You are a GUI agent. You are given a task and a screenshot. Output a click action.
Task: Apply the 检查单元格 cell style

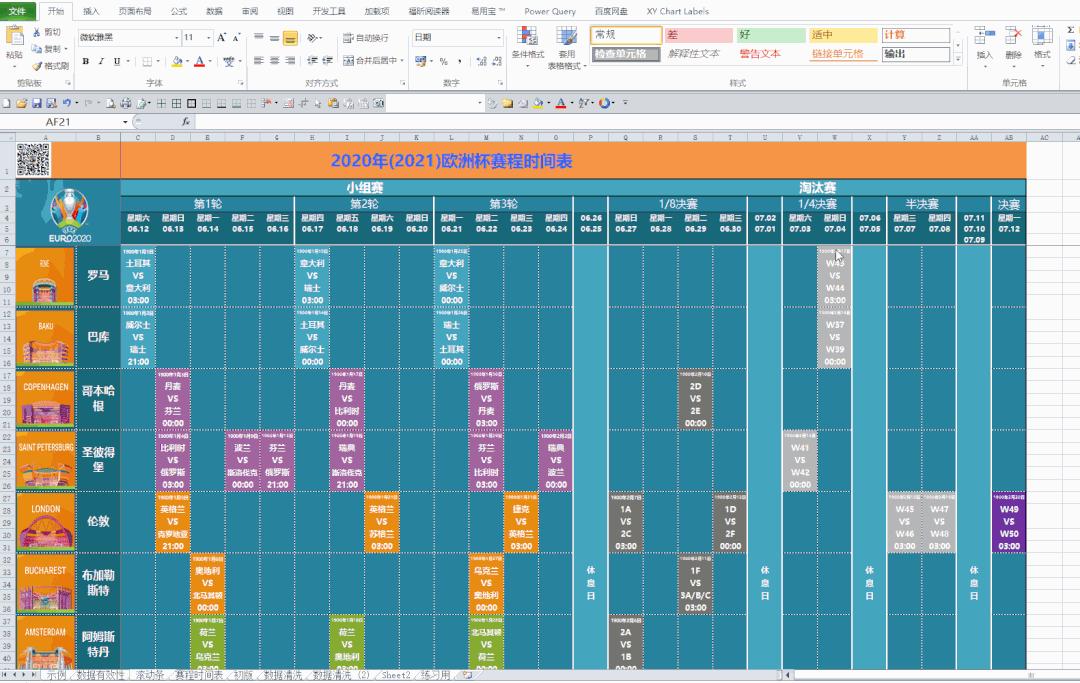point(626,54)
